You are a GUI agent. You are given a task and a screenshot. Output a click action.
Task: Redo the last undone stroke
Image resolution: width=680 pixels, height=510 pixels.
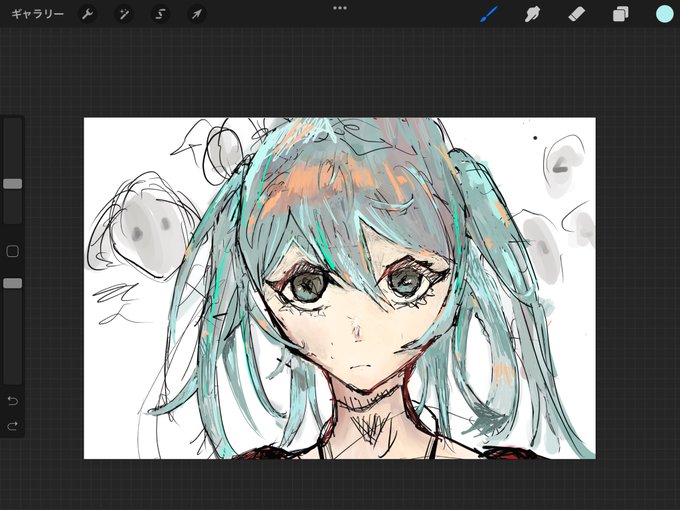[x=13, y=426]
